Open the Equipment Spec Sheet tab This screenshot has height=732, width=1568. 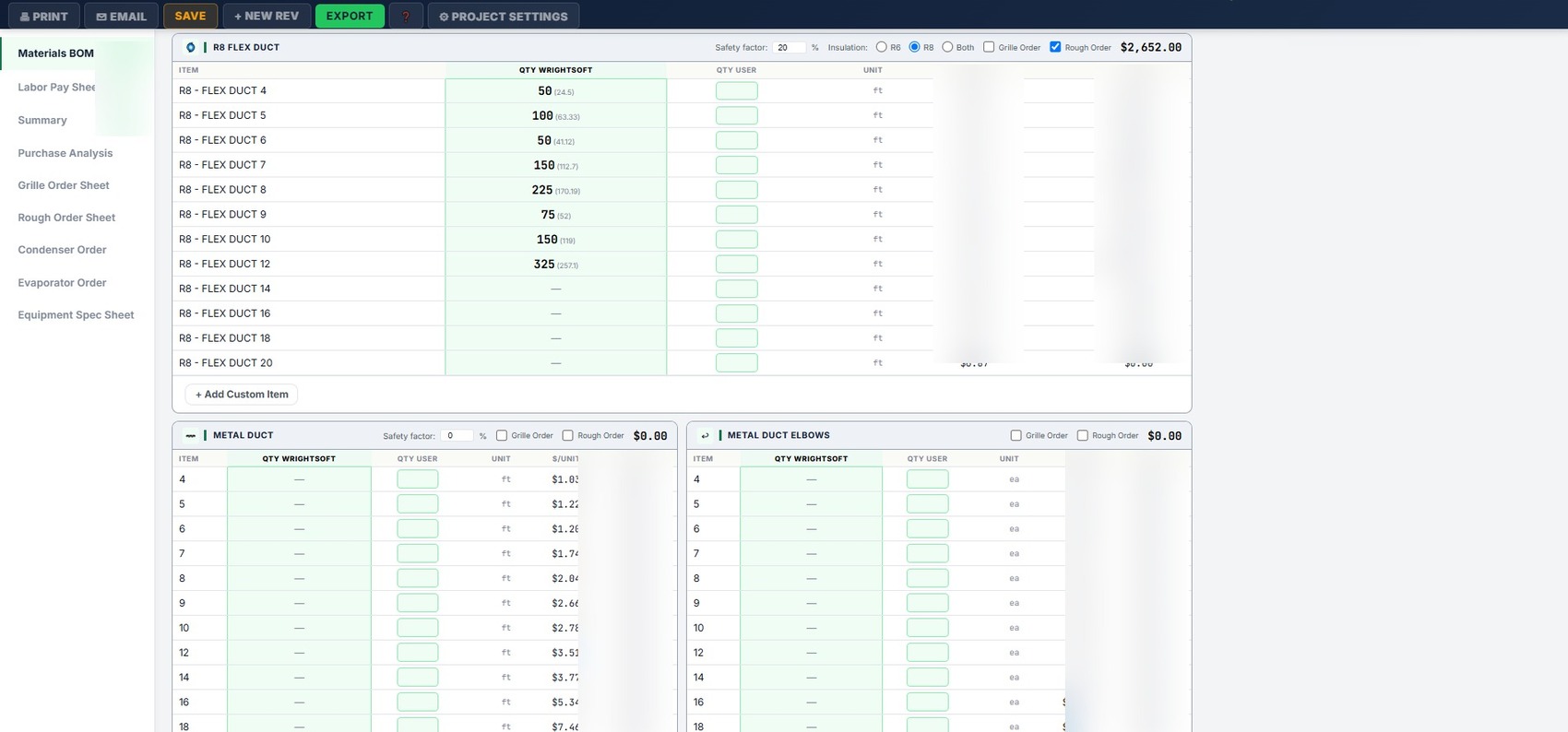(x=76, y=315)
